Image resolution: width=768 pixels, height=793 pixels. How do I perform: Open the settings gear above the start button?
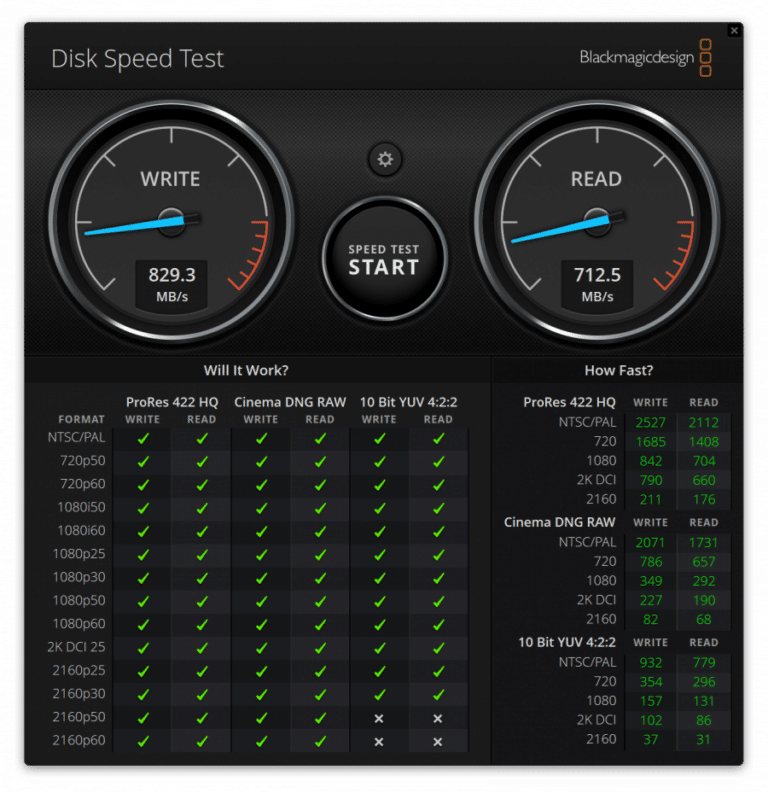pyautogui.click(x=385, y=159)
